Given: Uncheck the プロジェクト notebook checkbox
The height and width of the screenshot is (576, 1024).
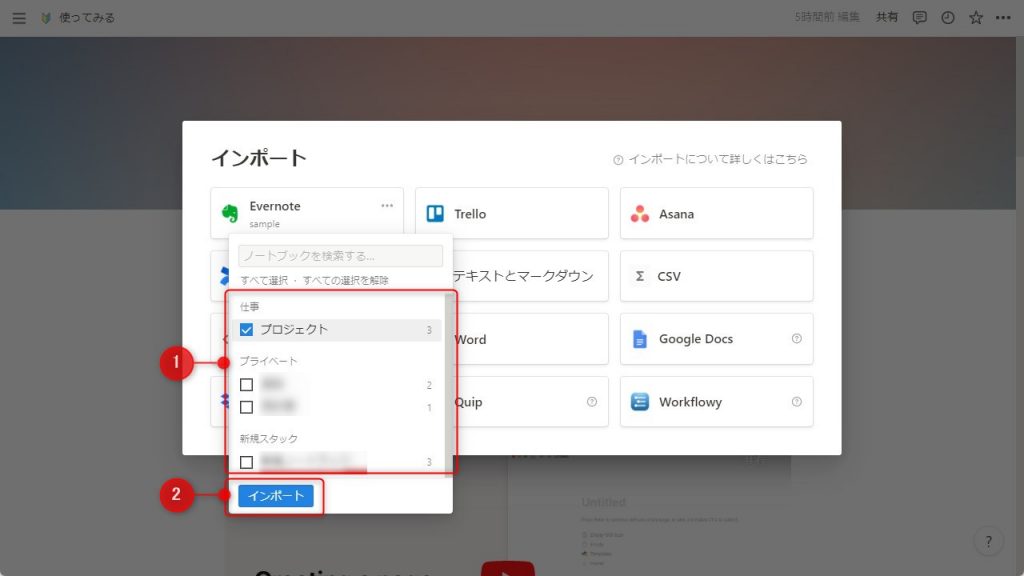Looking at the screenshot, I should click(246, 330).
